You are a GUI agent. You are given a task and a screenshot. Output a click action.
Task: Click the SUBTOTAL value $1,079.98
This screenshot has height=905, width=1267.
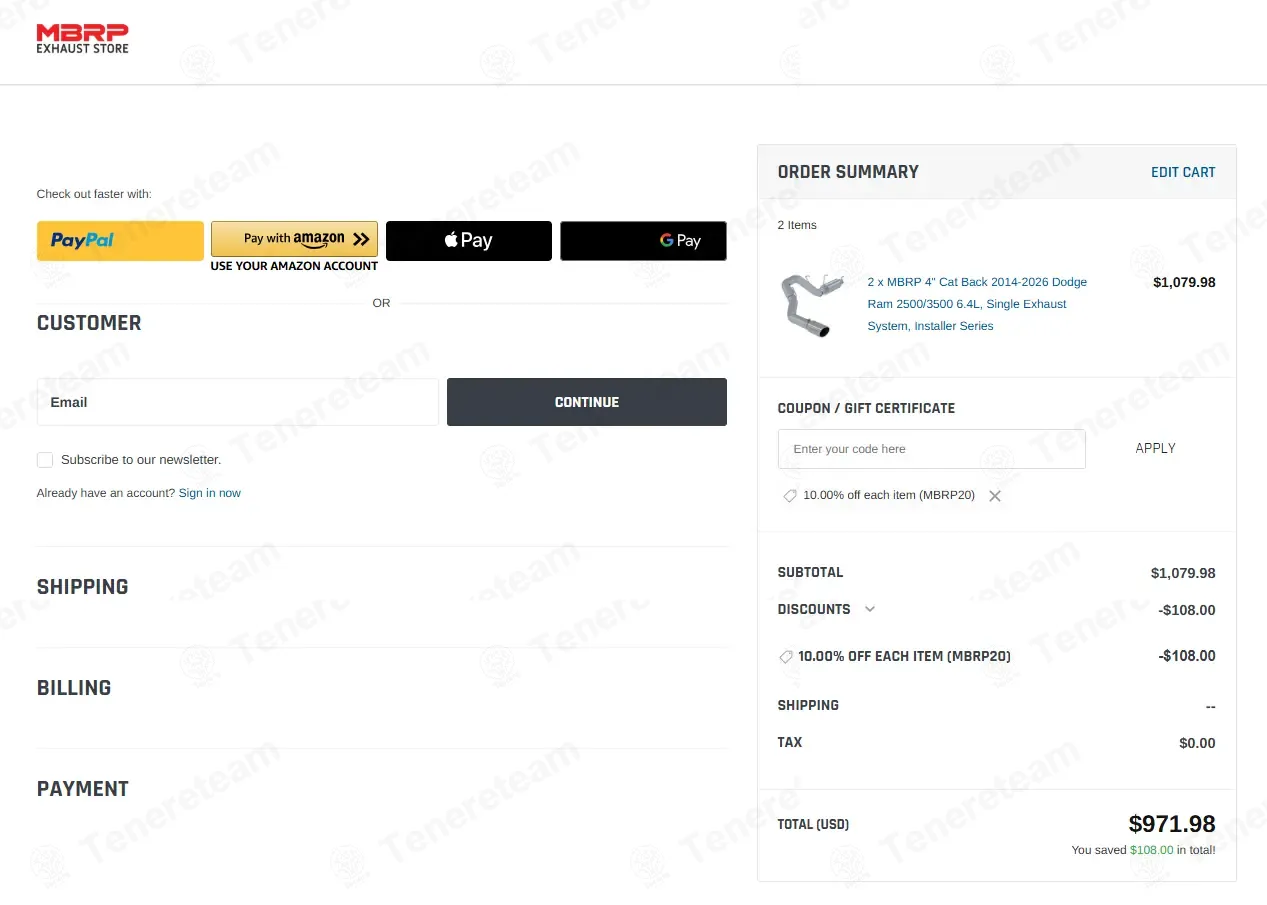[x=1183, y=573]
